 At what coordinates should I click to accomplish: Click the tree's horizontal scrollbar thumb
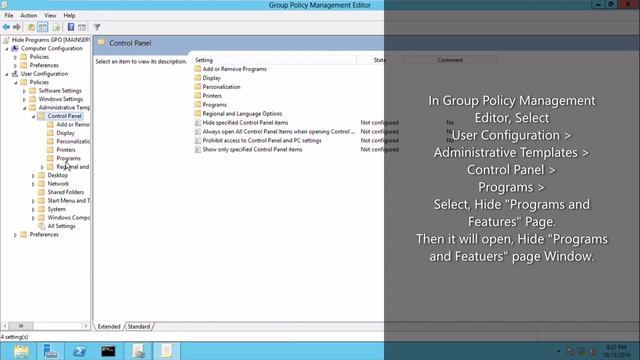point(20,326)
